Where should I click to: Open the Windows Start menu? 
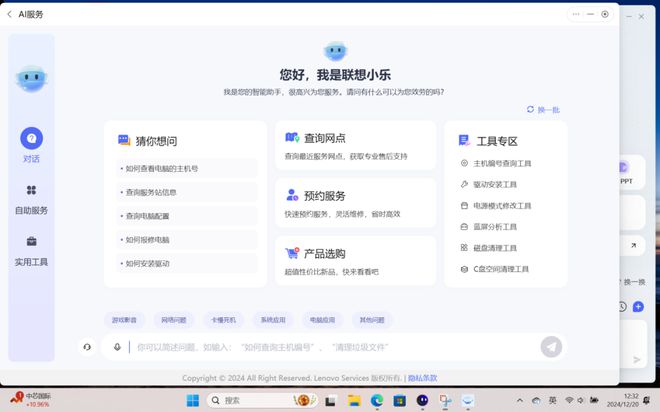193,400
